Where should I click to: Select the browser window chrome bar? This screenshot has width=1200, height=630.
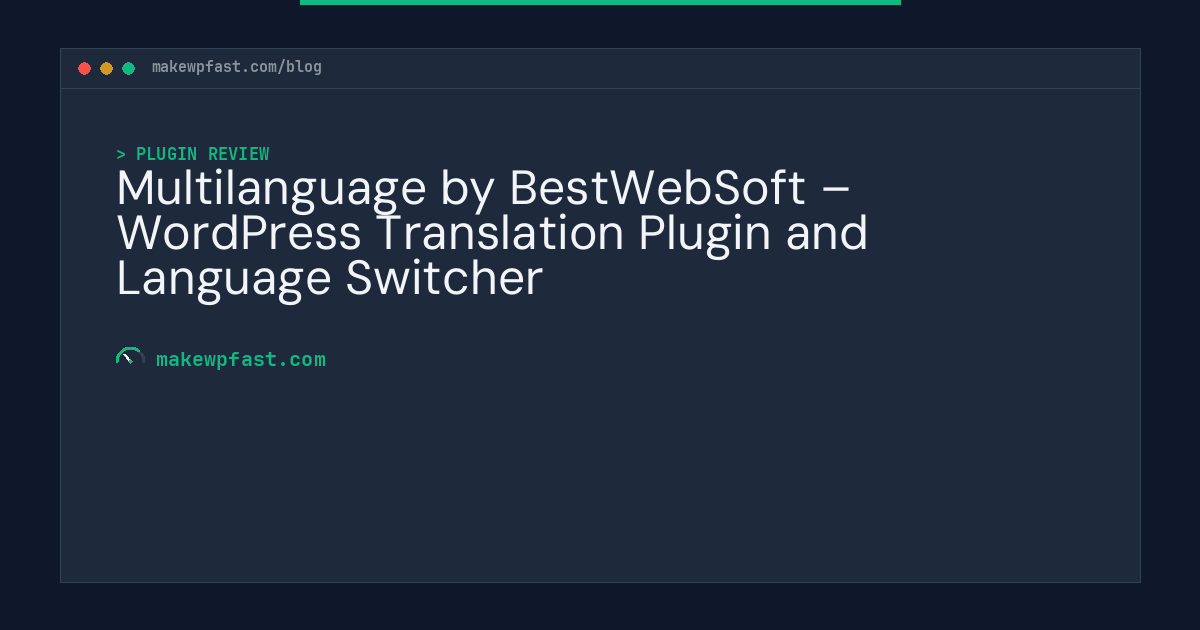point(600,67)
